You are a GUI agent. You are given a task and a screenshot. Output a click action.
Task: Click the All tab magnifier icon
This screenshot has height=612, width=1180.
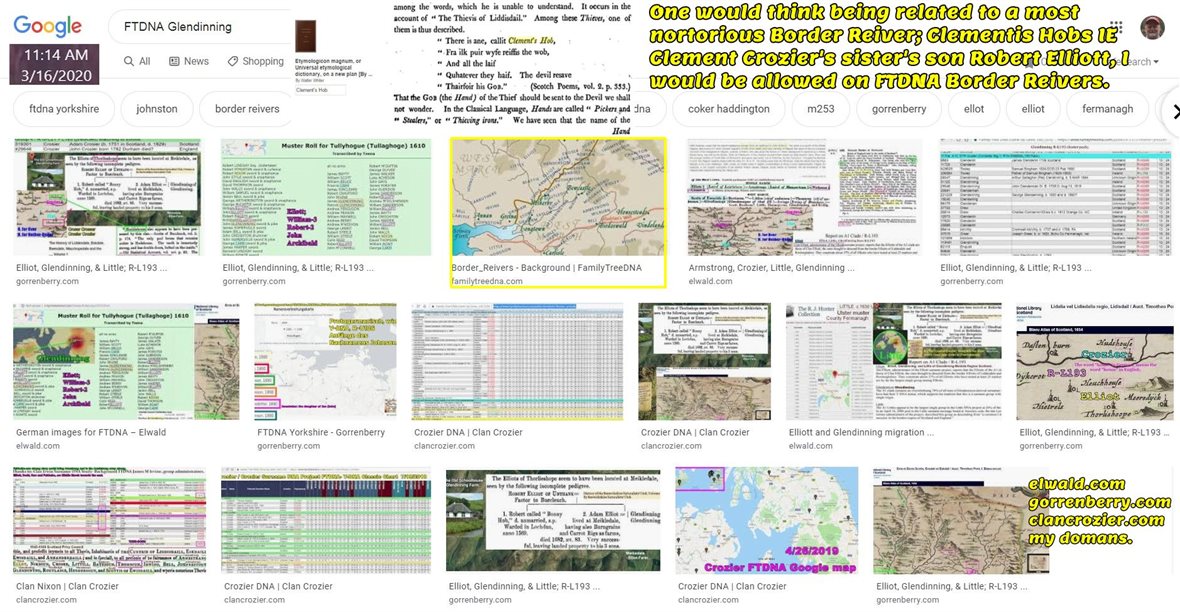pos(129,61)
